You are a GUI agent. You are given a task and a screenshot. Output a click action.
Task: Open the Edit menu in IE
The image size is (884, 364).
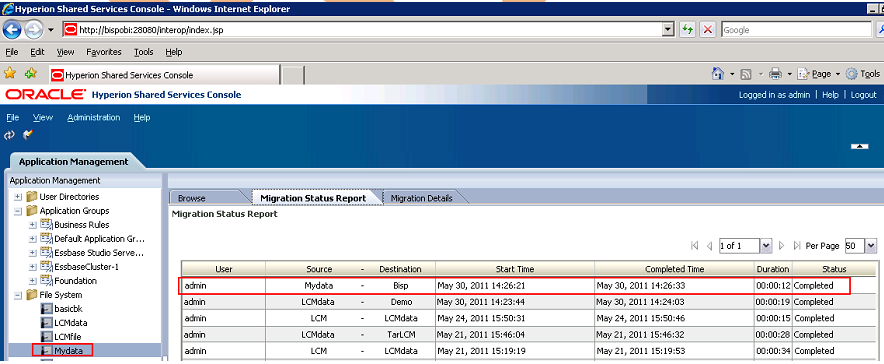tap(37, 52)
